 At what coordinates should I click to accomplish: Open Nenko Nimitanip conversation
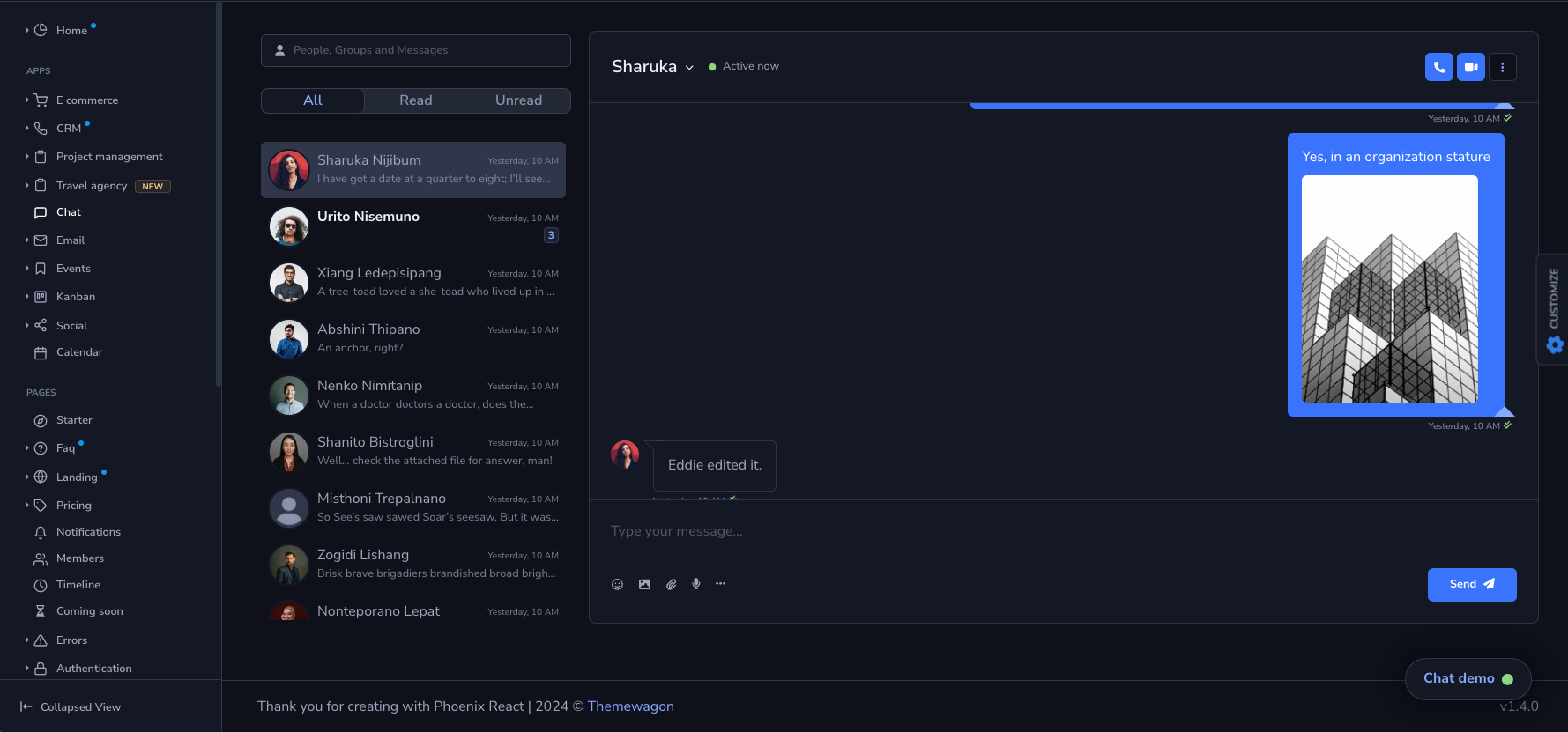pyautogui.click(x=413, y=396)
